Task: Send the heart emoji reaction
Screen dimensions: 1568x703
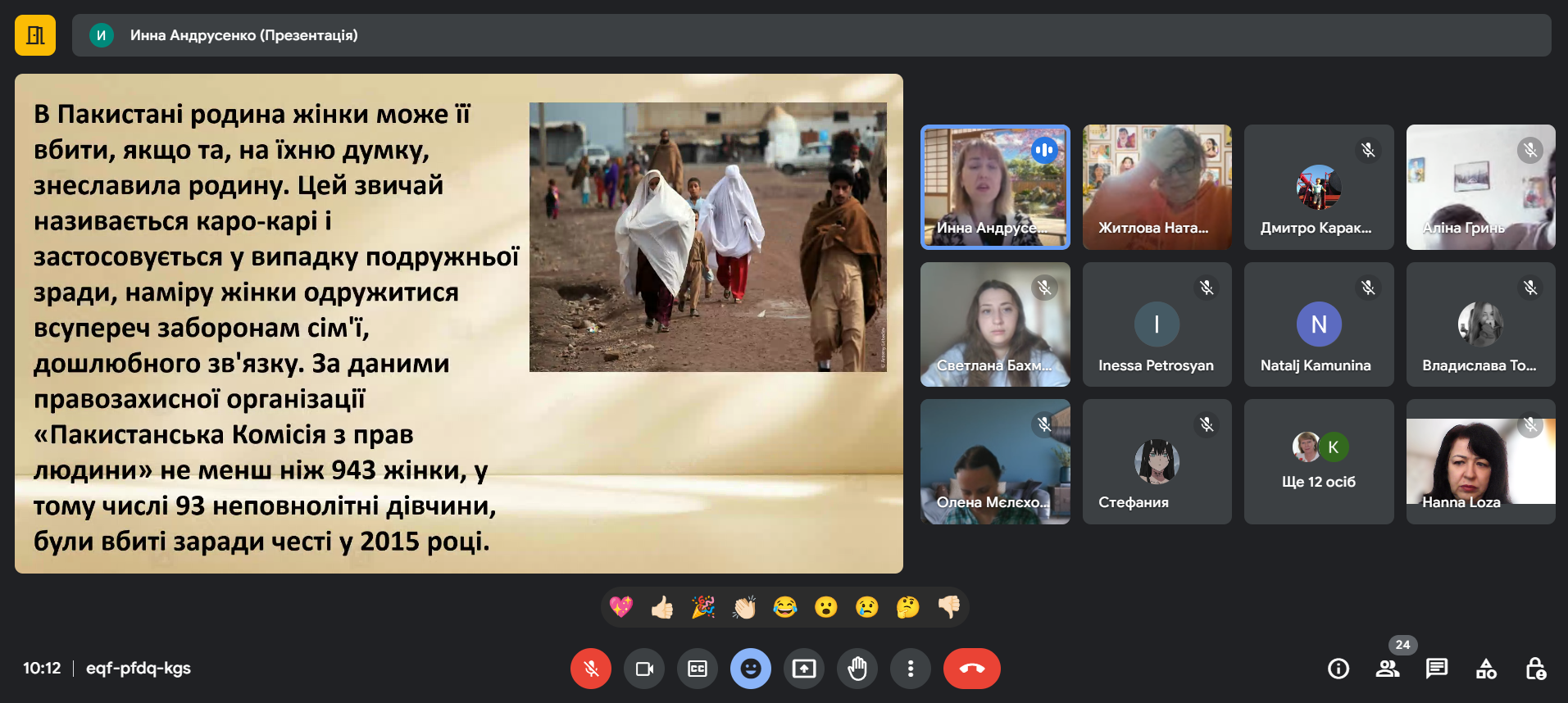Action: coord(621,607)
